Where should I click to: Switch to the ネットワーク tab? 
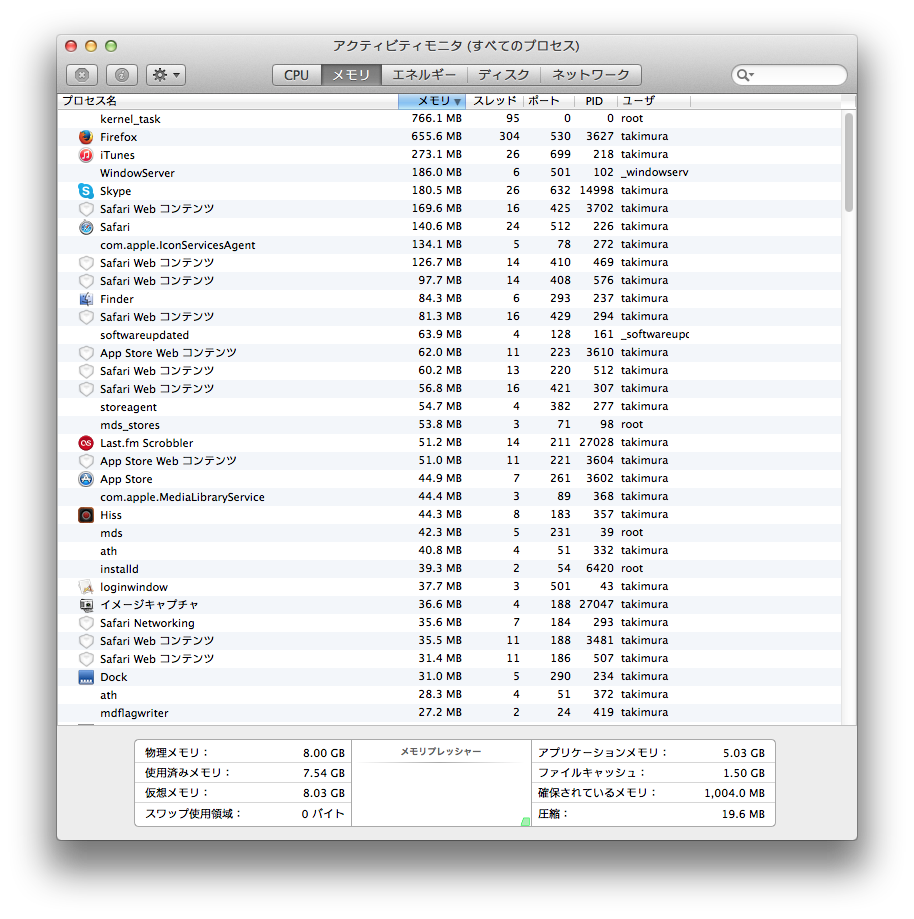tap(590, 75)
